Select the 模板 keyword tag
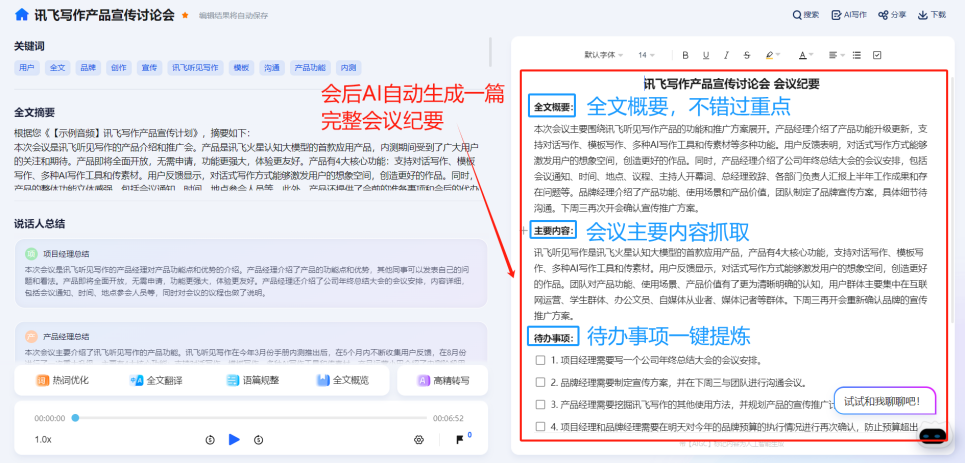966x464 pixels. click(x=241, y=68)
